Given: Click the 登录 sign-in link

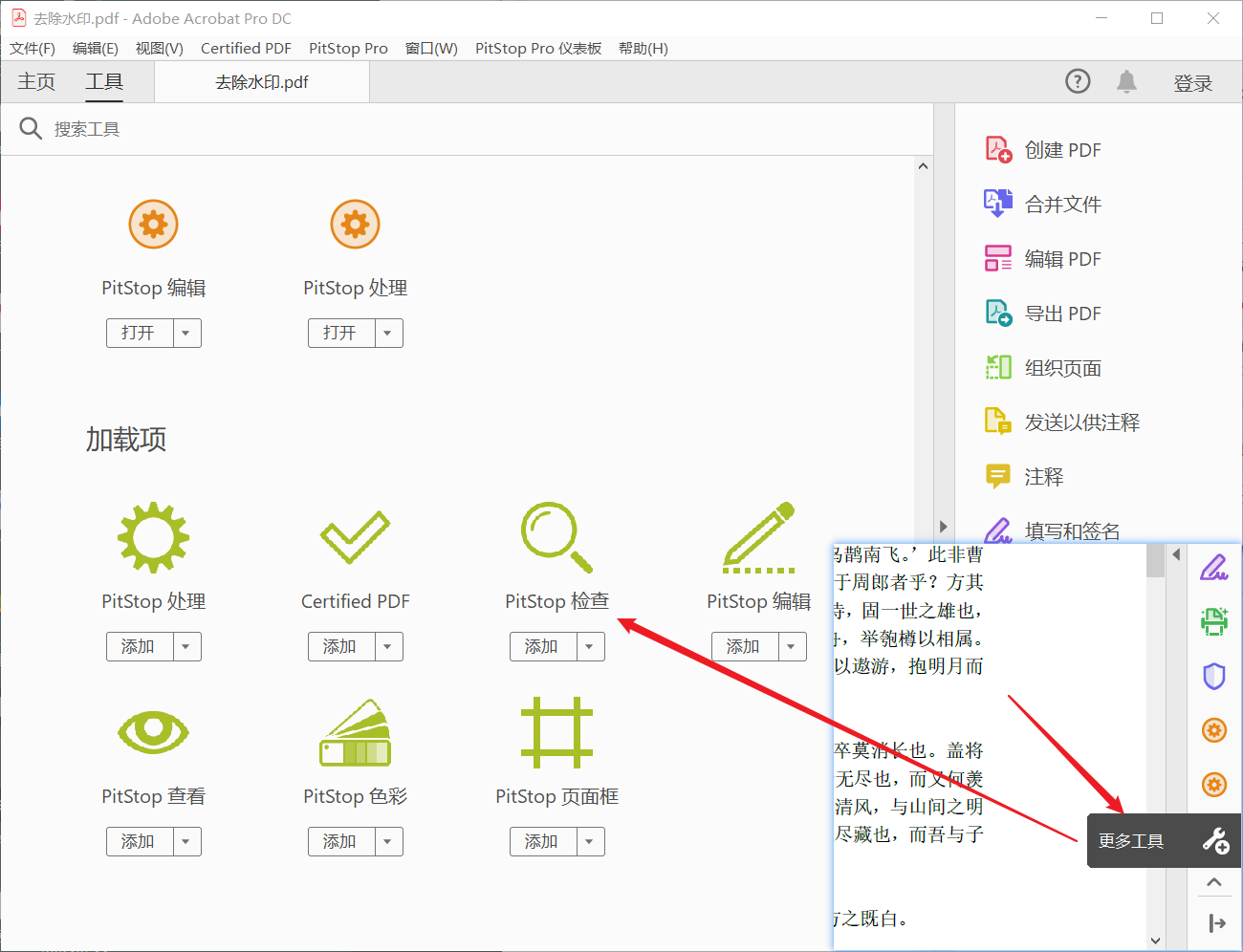Looking at the screenshot, I should pyautogui.click(x=1193, y=83).
